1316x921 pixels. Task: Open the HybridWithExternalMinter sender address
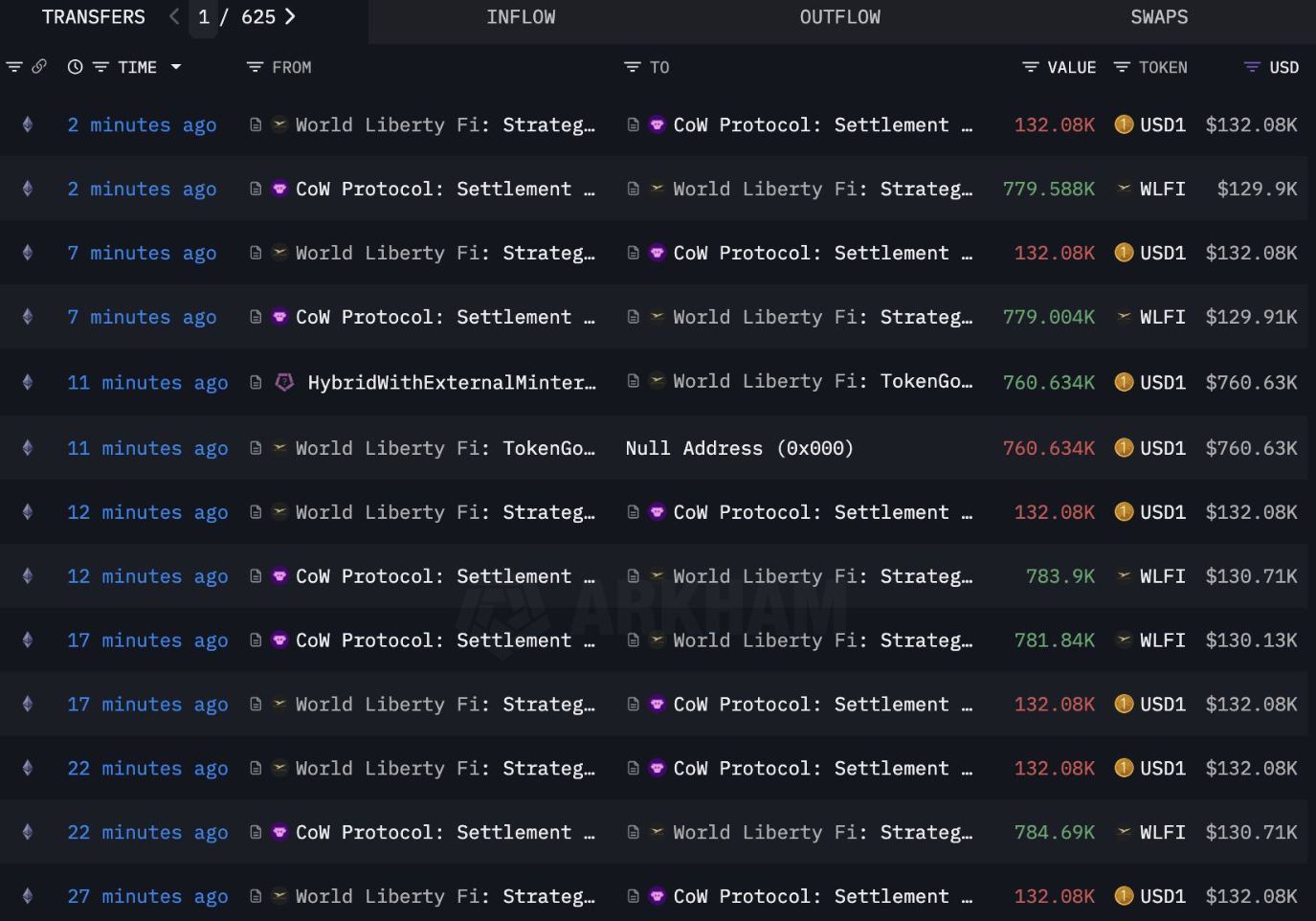click(451, 383)
